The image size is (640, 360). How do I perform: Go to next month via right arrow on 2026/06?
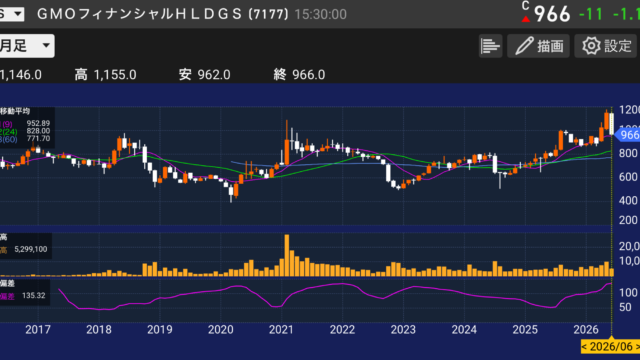click(637, 347)
